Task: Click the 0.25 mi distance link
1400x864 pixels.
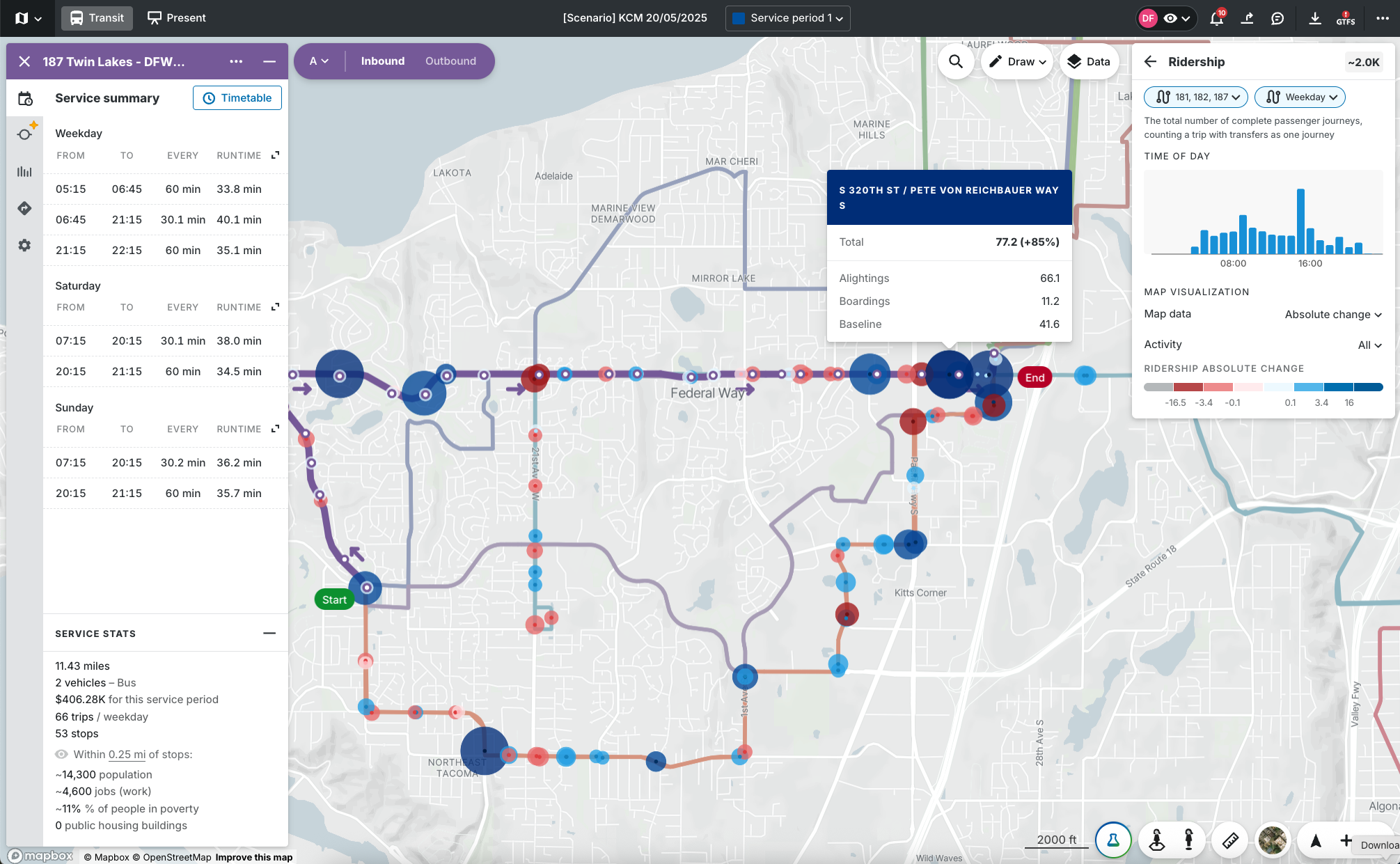Action: [x=127, y=754]
